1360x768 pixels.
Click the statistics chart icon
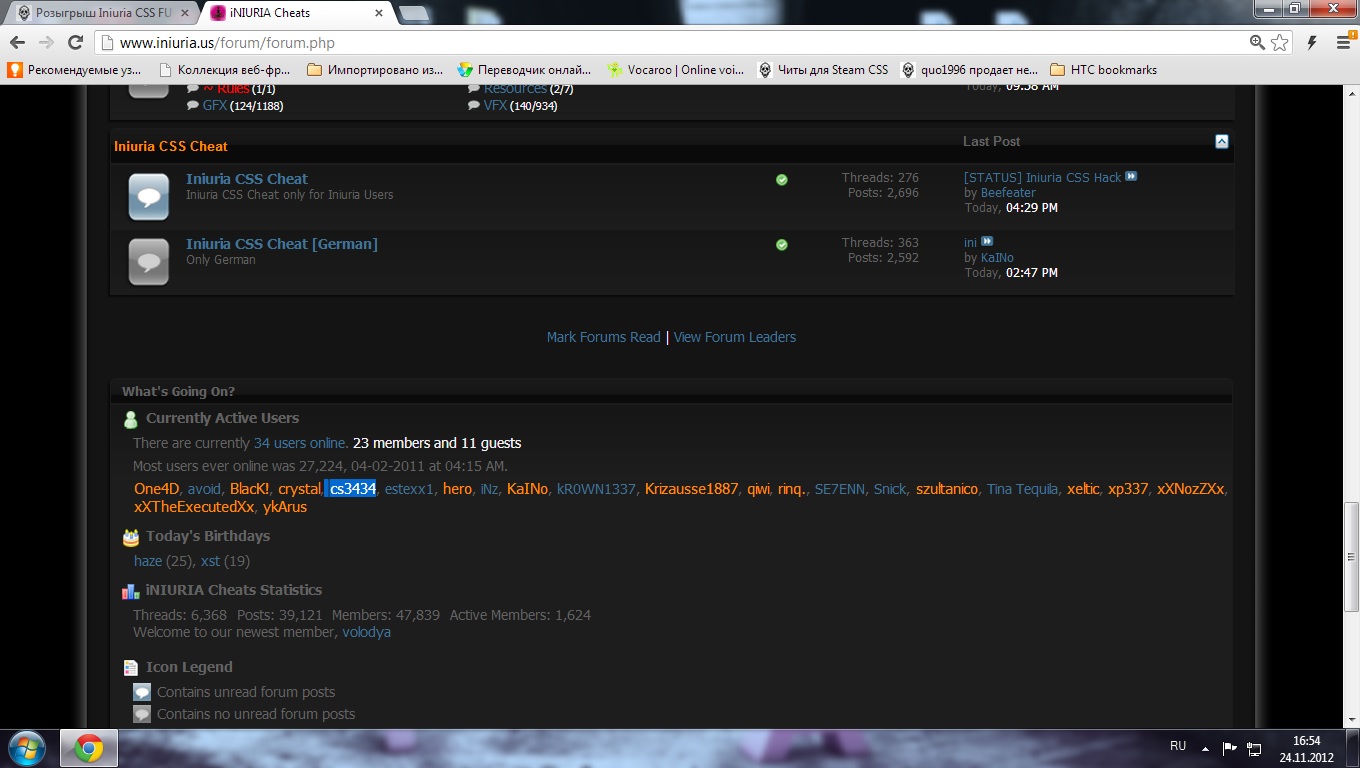click(x=131, y=591)
